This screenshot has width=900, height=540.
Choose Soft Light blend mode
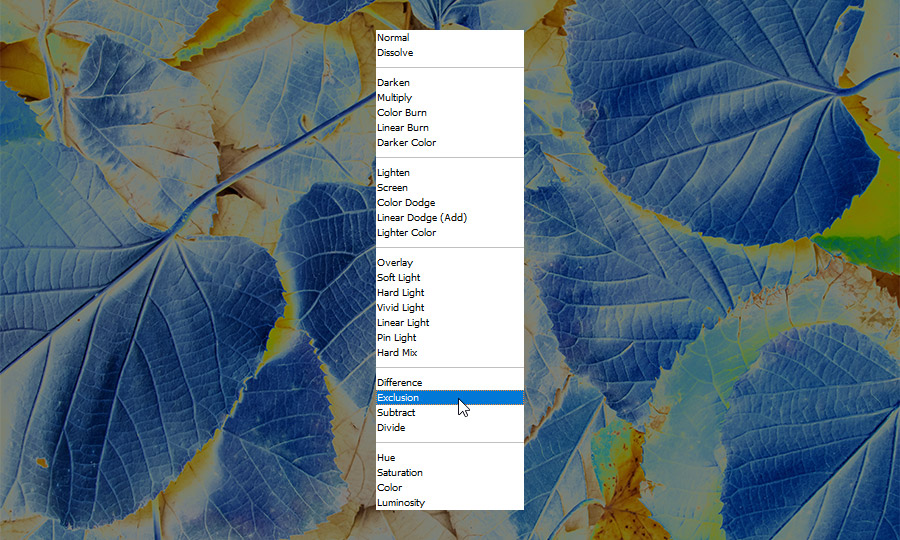pos(449,277)
